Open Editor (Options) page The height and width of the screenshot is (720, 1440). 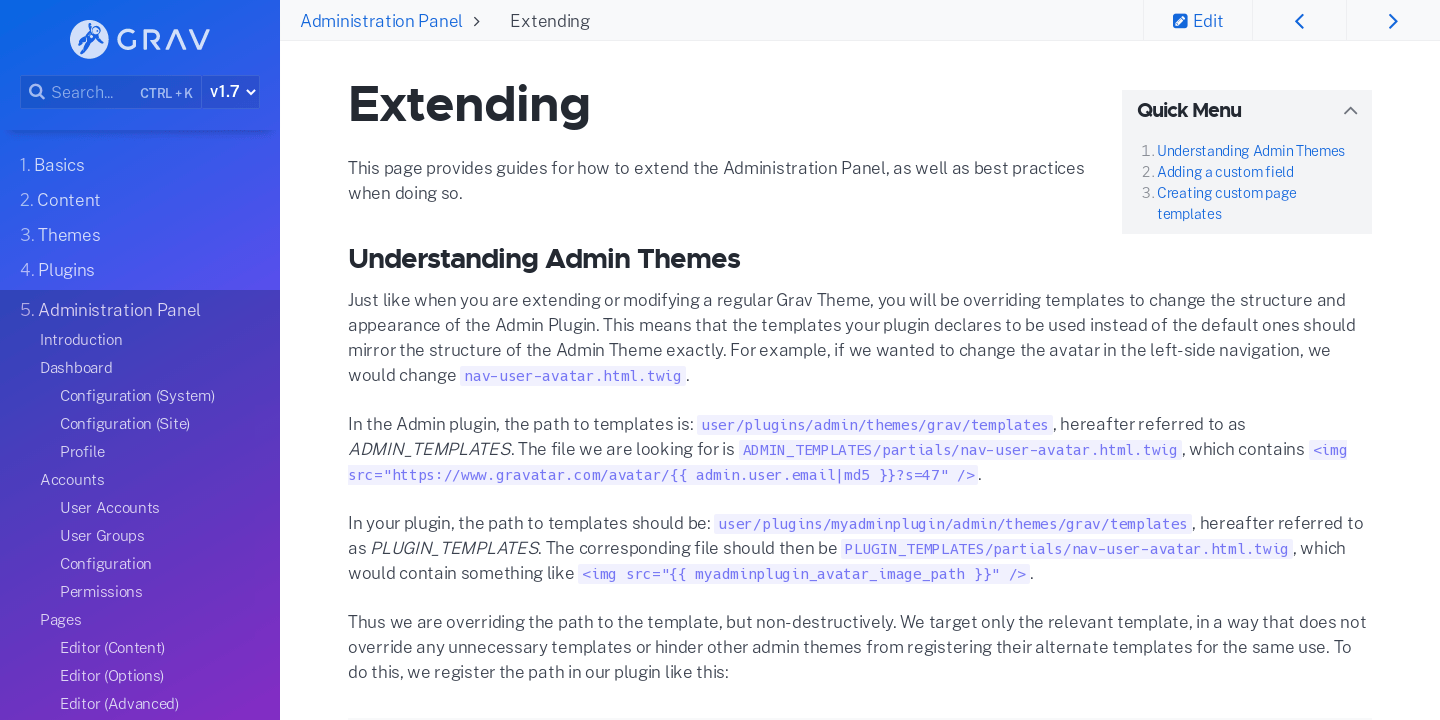[112, 676]
